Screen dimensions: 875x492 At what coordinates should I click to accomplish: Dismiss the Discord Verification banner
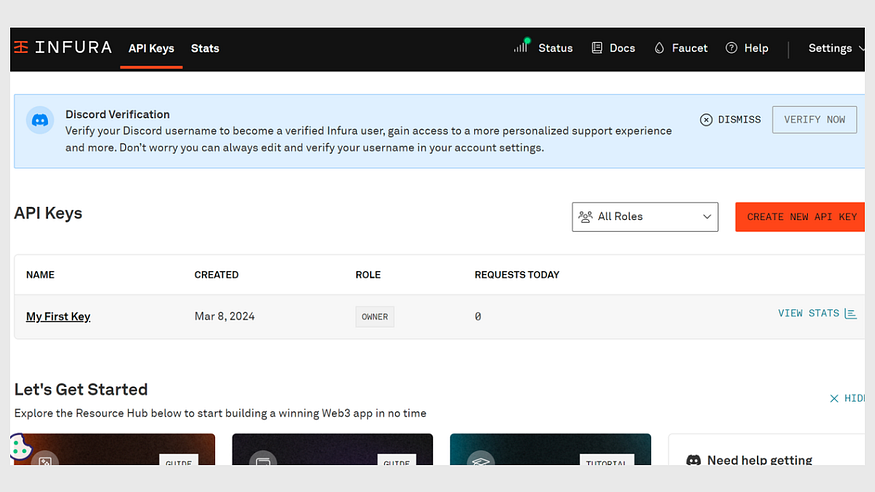pos(730,120)
